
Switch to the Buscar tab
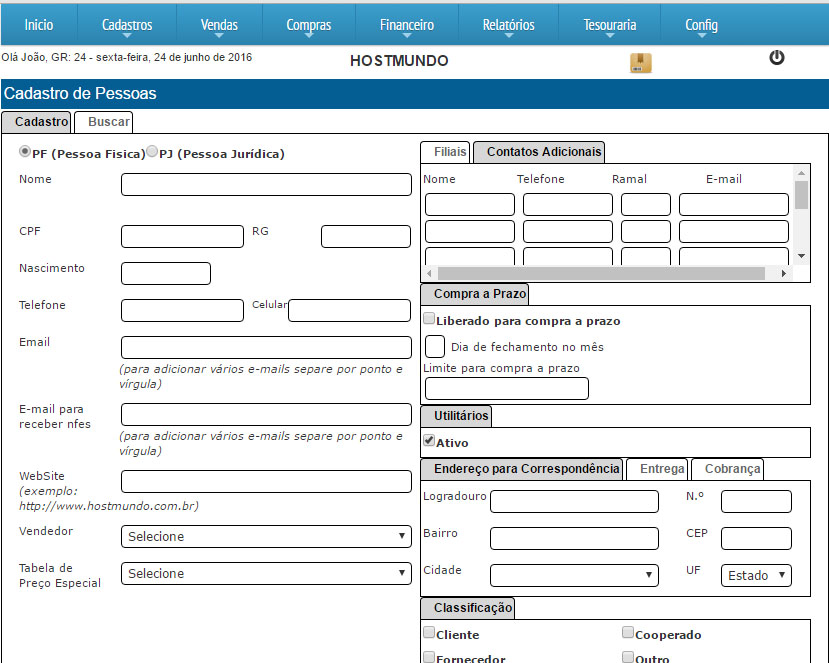pyautogui.click(x=108, y=122)
